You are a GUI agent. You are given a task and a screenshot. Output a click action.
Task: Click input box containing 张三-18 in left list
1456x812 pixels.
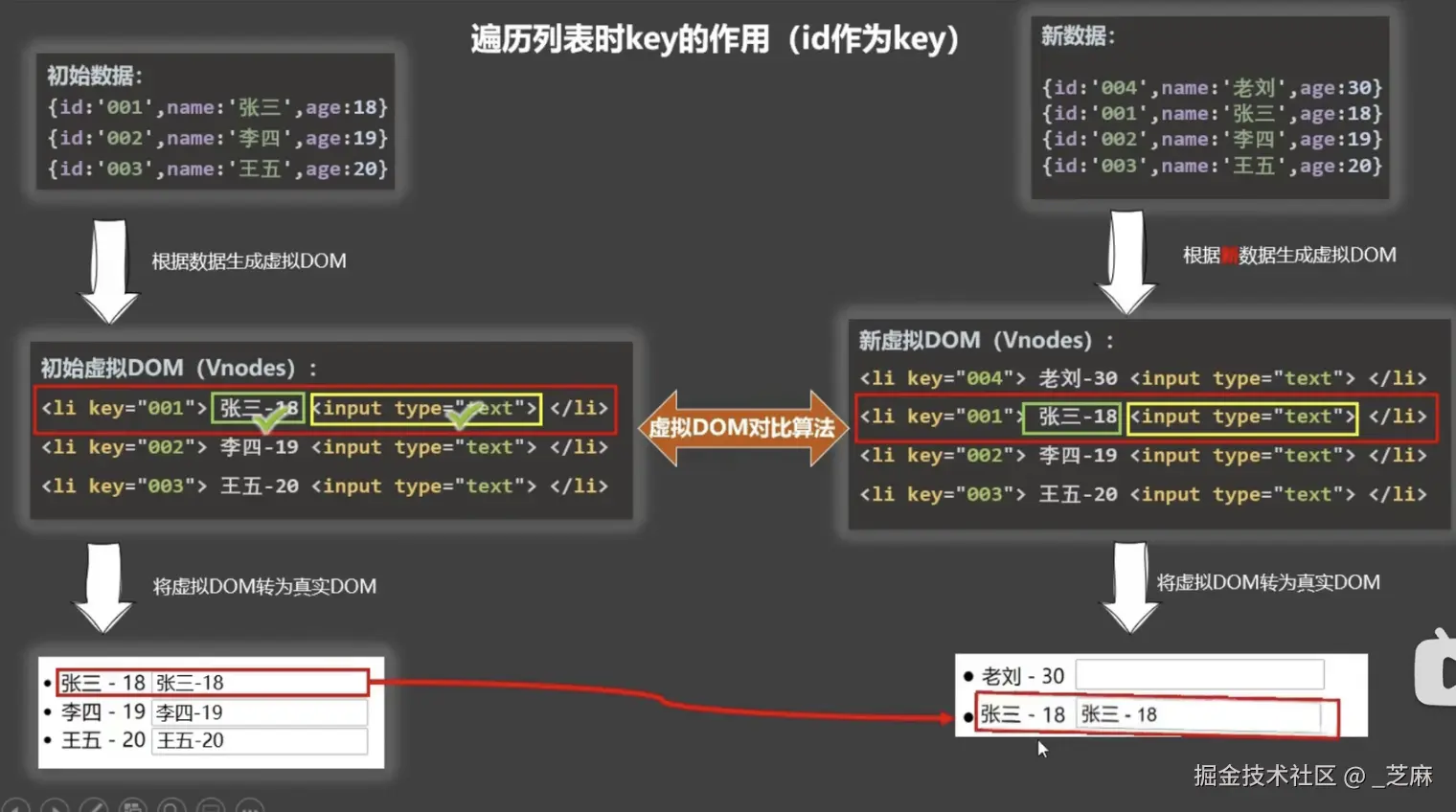(x=259, y=683)
